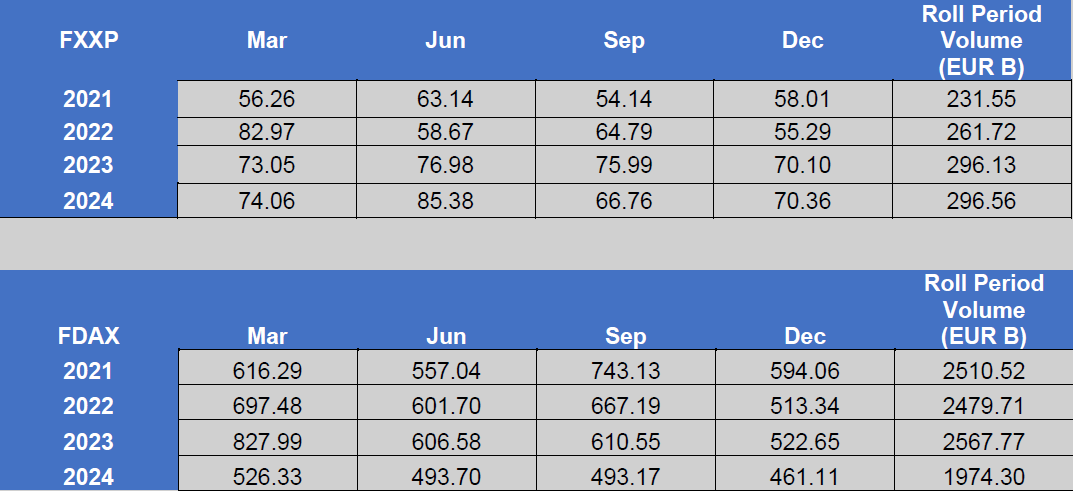Click the FDAX 2023 Mar value 827.99
Viewport: 1073px width, 491px height.
coord(268,441)
